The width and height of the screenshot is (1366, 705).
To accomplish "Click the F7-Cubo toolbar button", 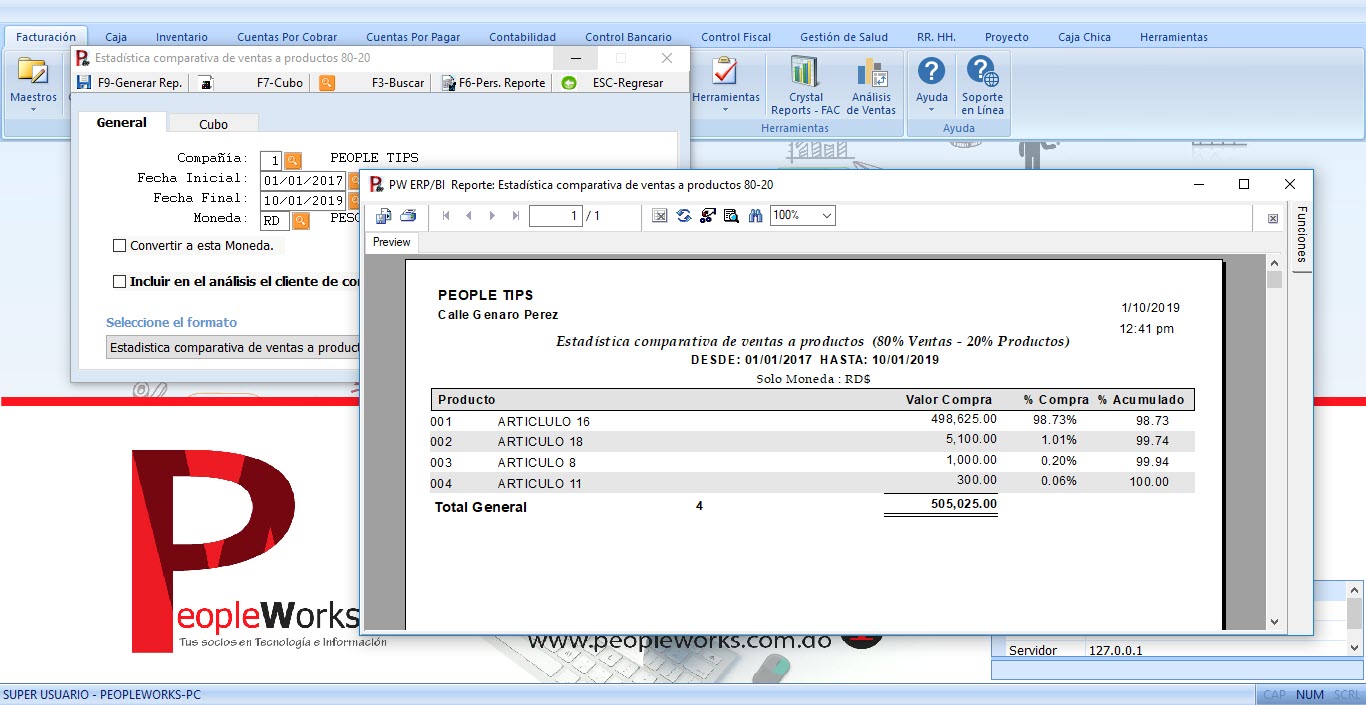I will coord(250,83).
